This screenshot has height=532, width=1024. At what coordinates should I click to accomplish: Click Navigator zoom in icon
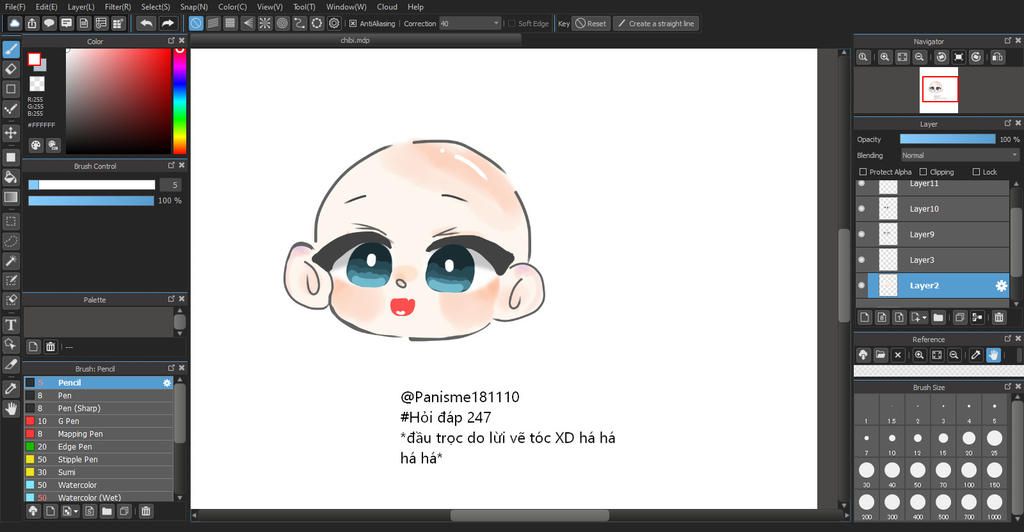884,57
